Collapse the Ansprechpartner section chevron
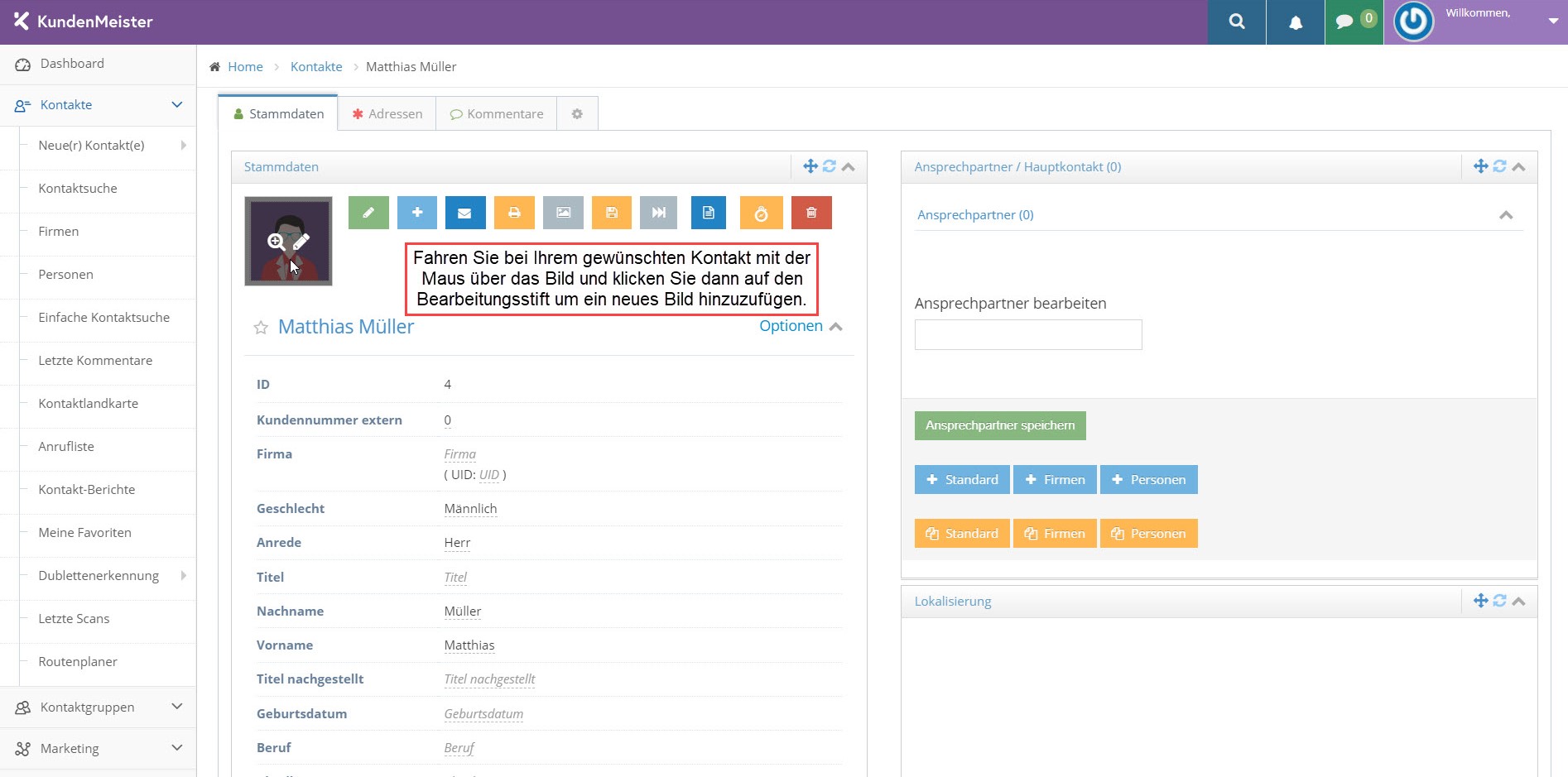The height and width of the screenshot is (777, 1568). [1506, 214]
